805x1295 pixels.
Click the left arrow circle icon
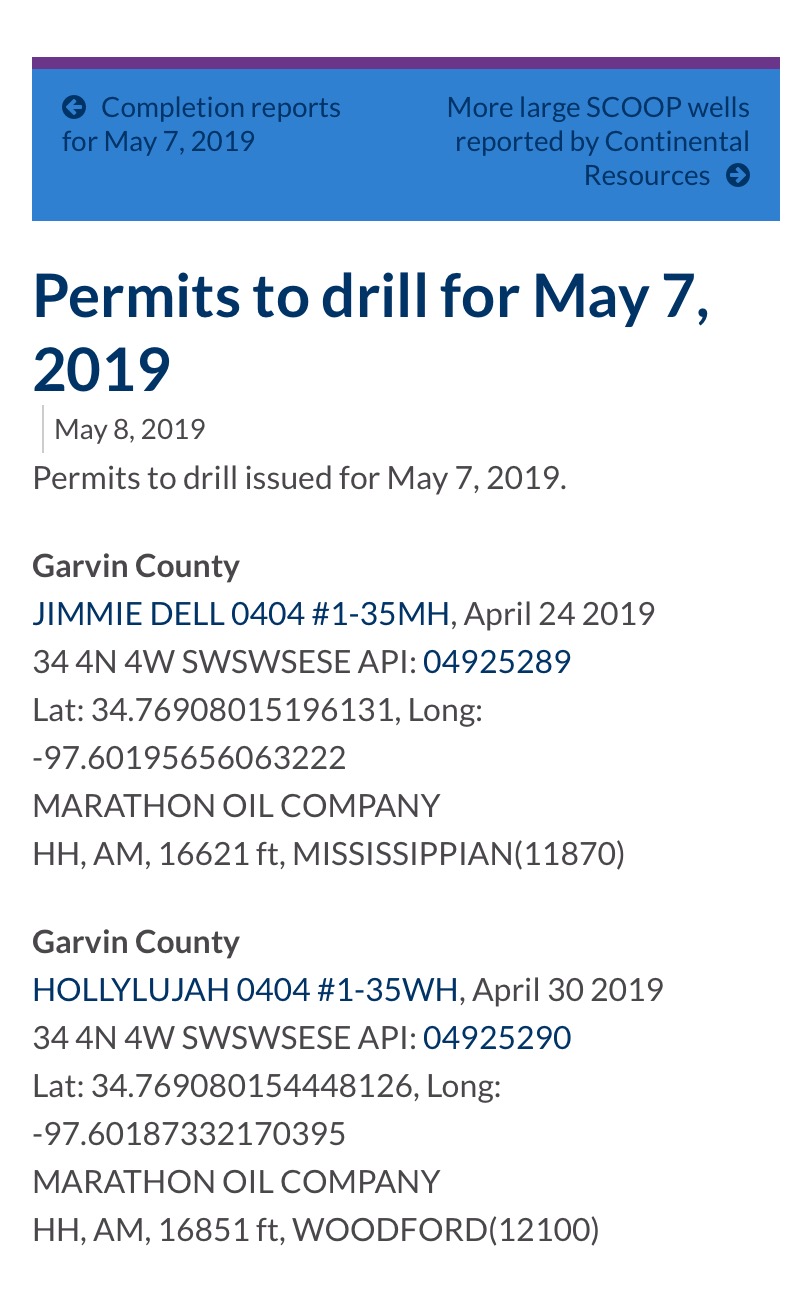tap(74, 107)
